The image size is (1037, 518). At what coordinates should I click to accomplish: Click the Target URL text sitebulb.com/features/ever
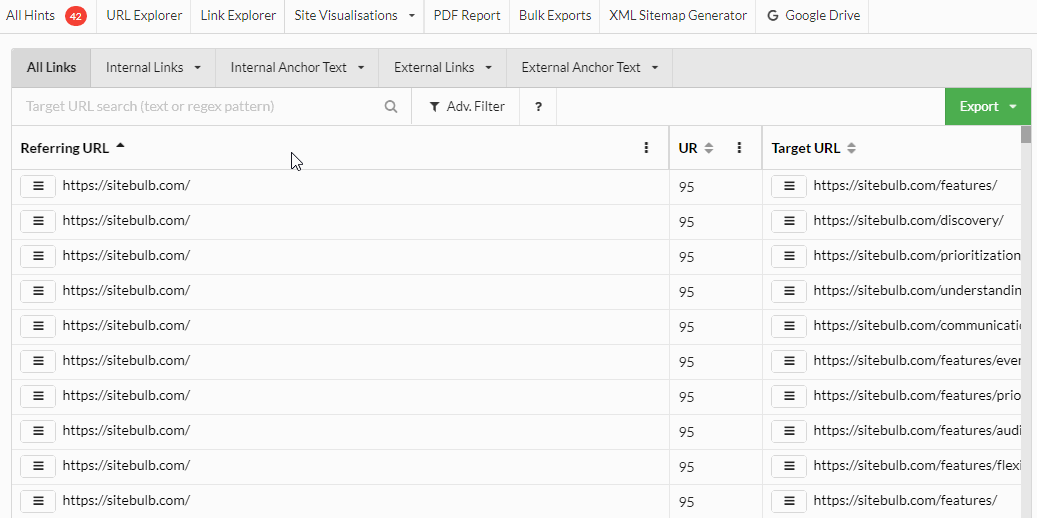[917, 361]
